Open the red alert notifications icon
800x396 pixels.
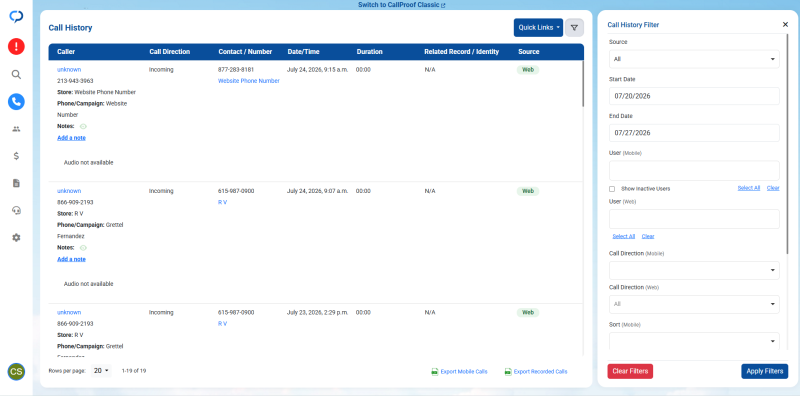click(16, 46)
